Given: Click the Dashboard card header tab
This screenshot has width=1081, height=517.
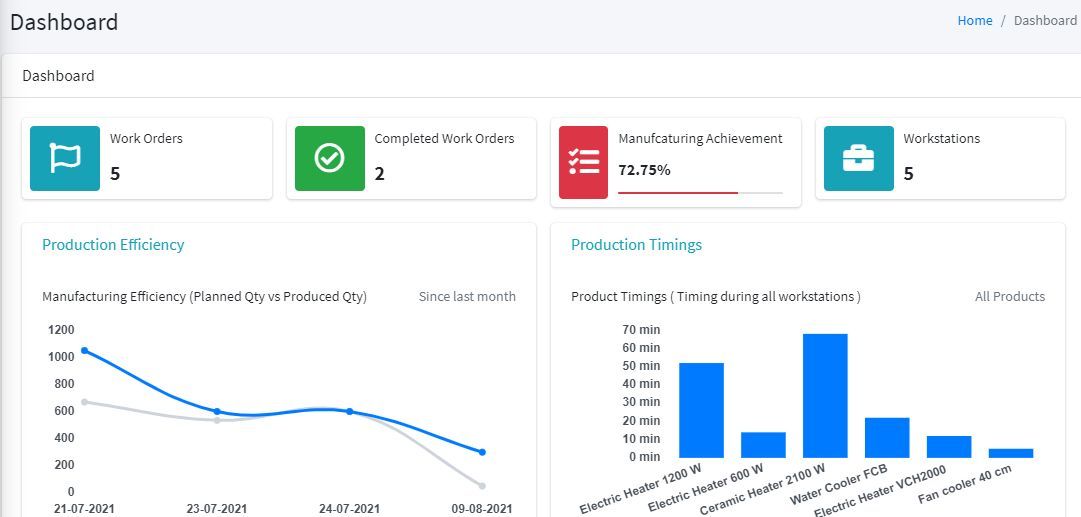Looking at the screenshot, I should pyautogui.click(x=58, y=76).
